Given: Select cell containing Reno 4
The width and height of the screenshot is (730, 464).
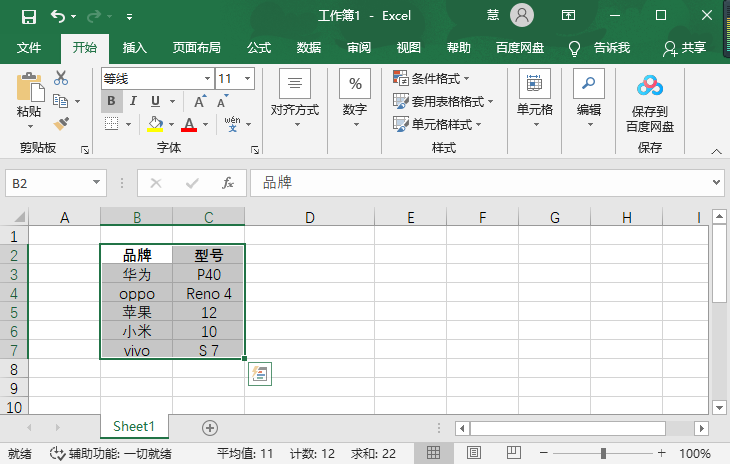Looking at the screenshot, I should 209,294.
